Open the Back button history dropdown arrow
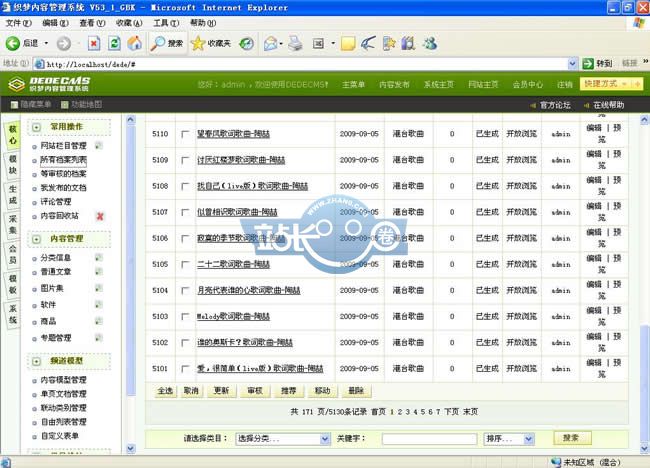Screen dimensions: 650x468 [46, 43]
